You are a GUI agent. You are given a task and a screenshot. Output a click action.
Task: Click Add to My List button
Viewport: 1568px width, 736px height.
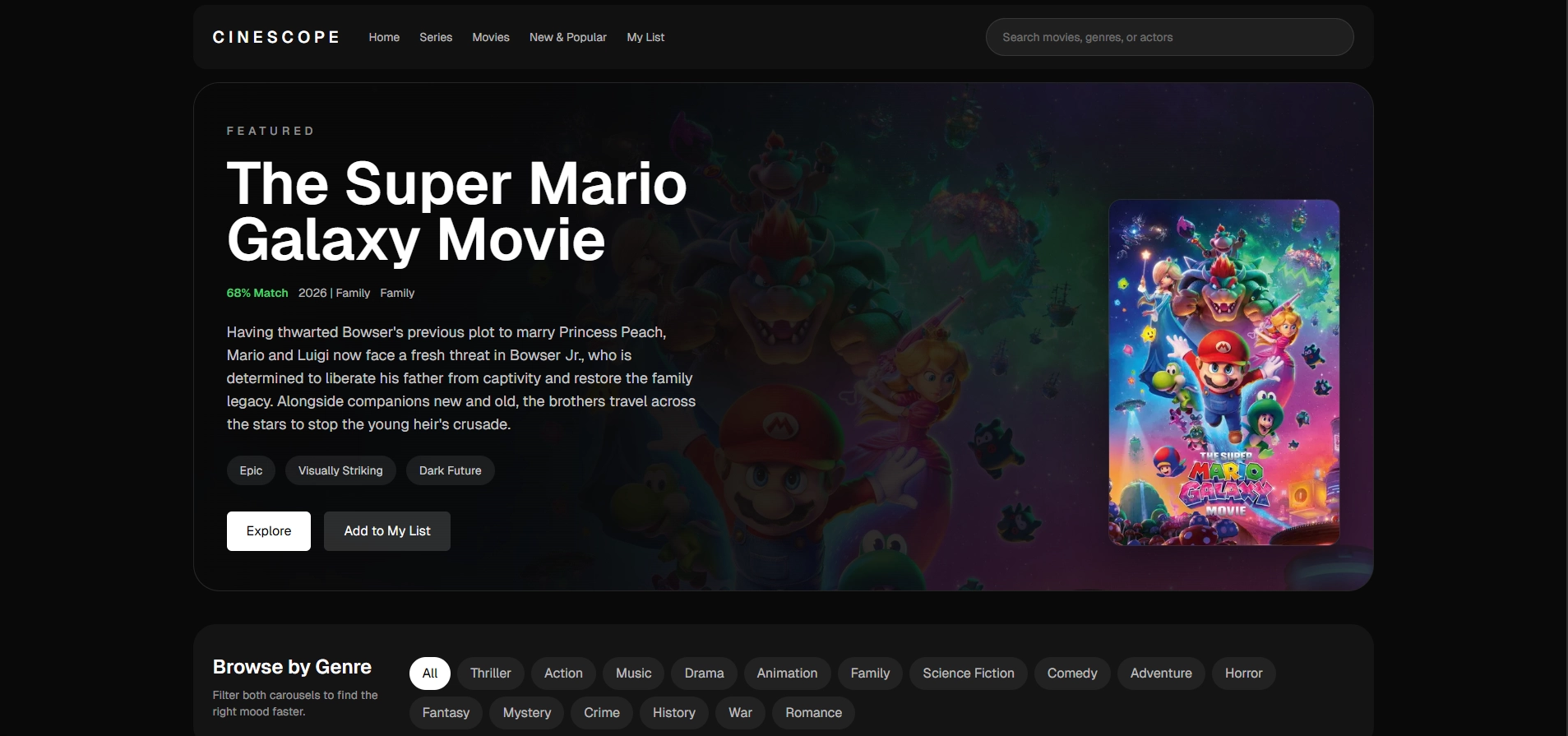tap(387, 531)
